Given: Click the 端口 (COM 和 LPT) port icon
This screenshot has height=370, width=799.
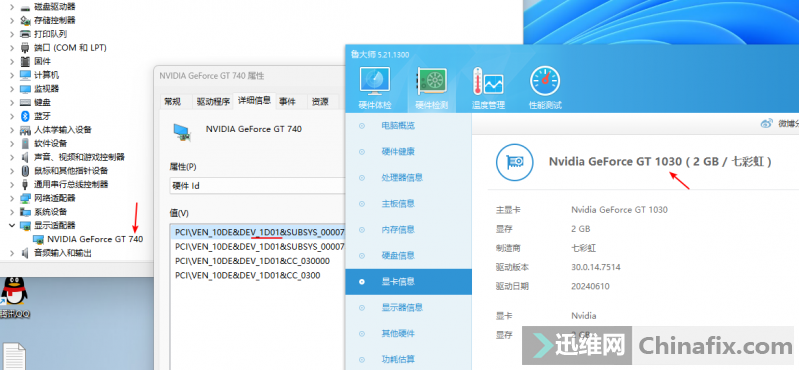Looking at the screenshot, I should click(25, 47).
